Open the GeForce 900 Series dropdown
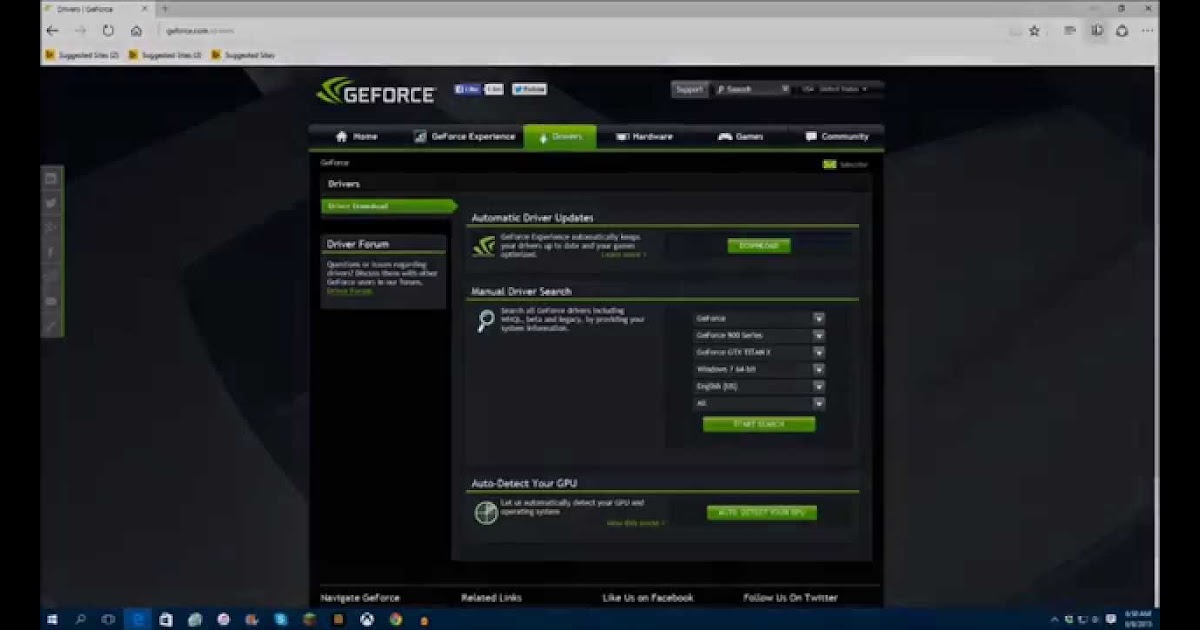 click(760, 336)
